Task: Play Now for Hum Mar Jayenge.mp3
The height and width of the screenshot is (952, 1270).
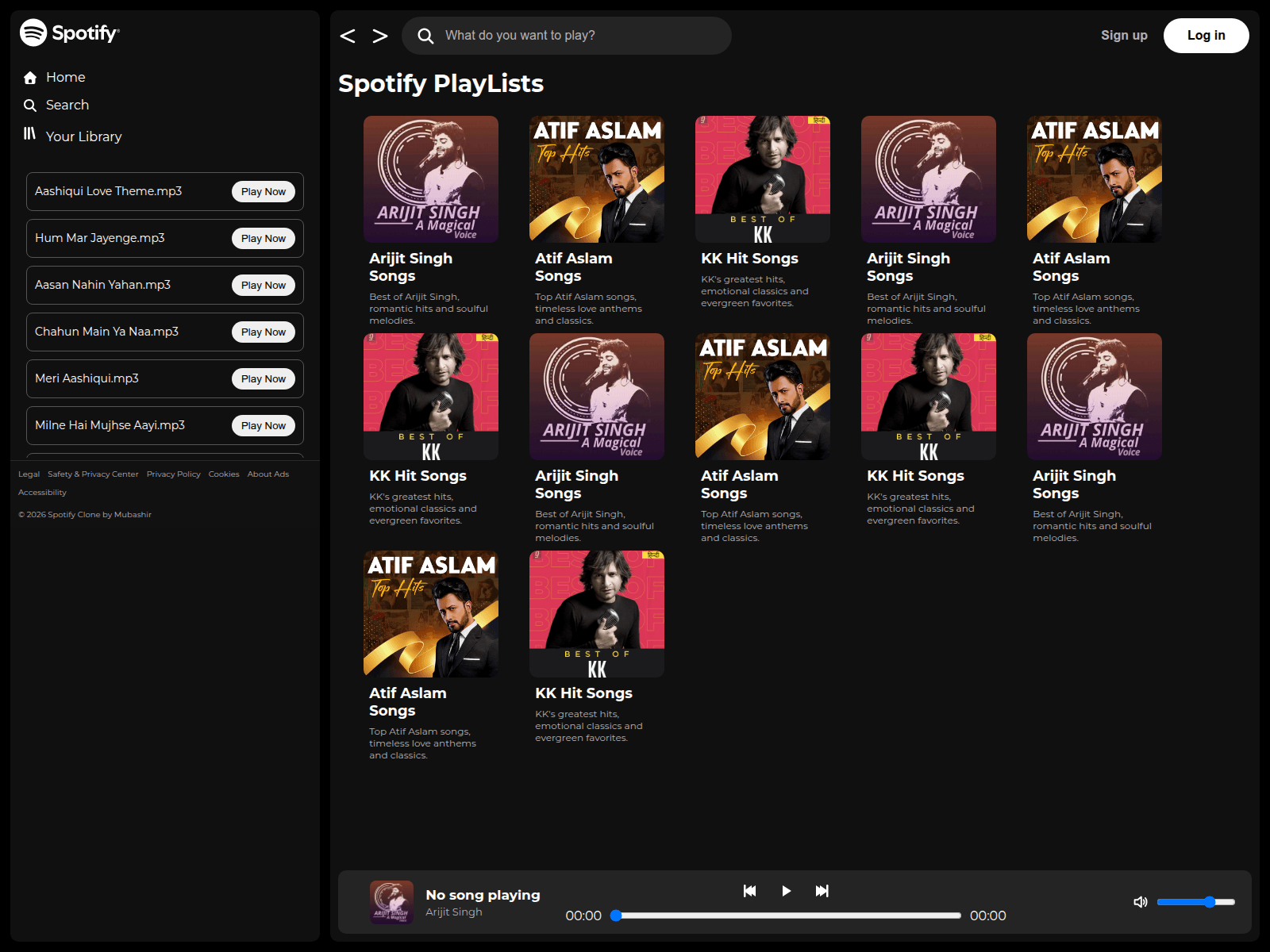Action: tap(264, 239)
